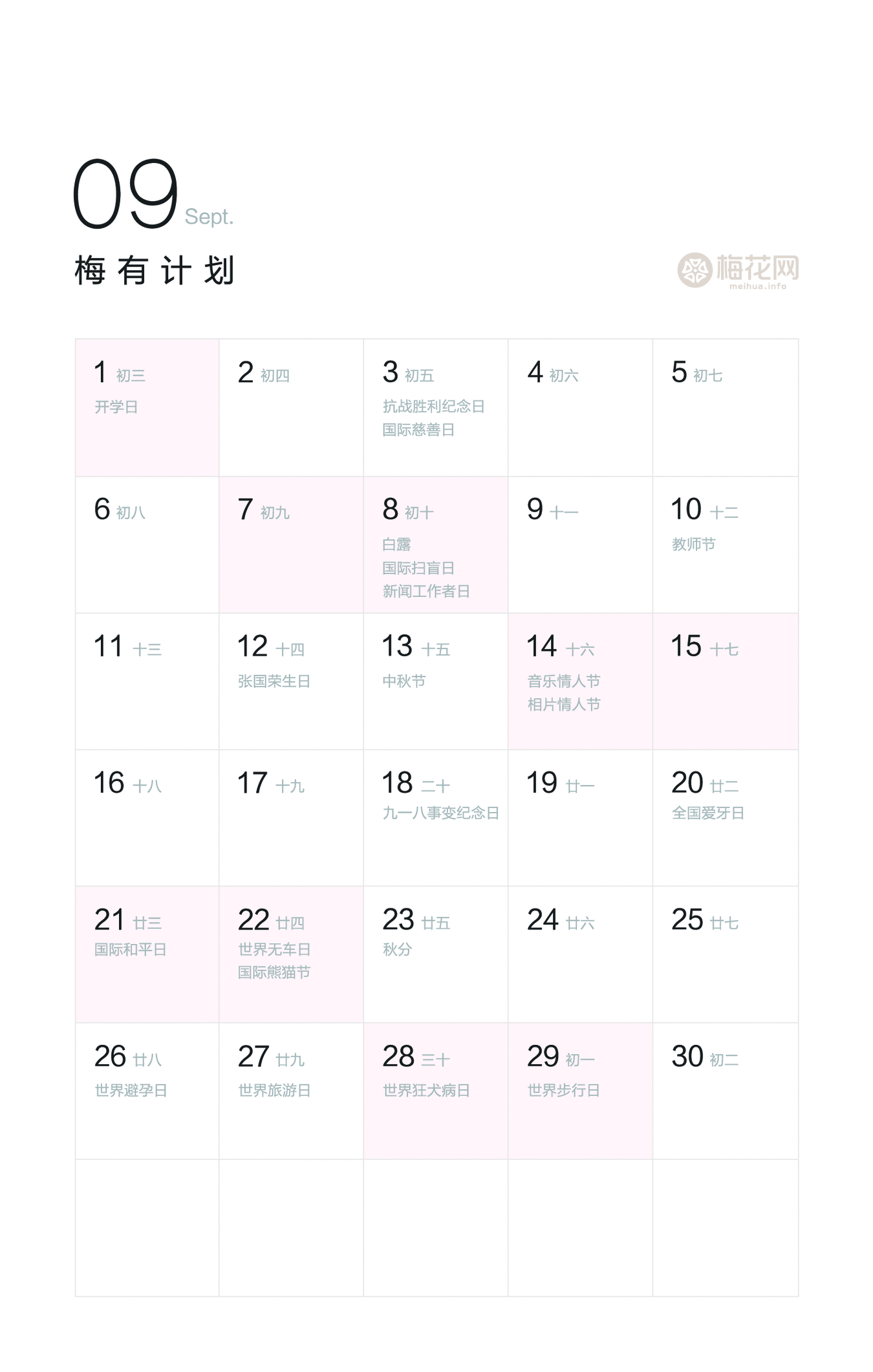Click the 国际熊猫节 label

click(274, 972)
